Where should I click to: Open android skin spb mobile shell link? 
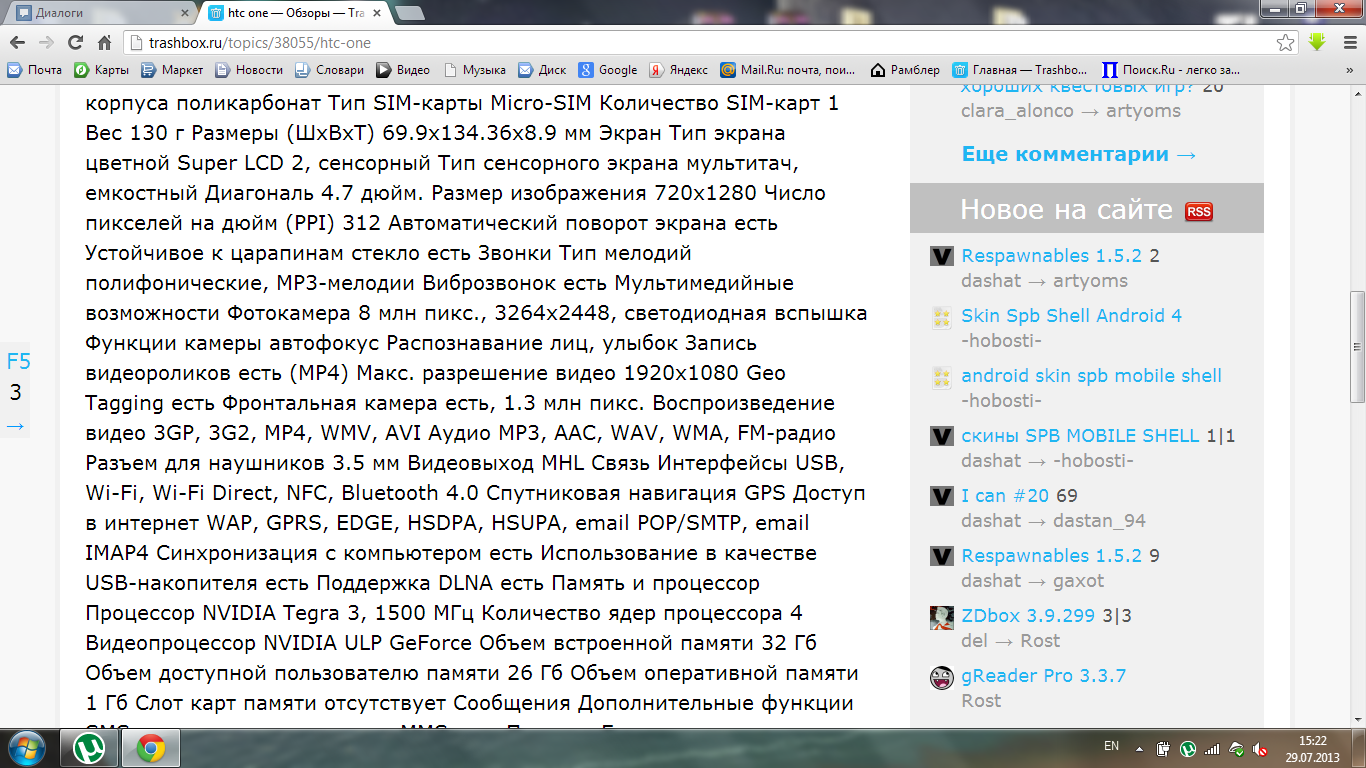point(1091,376)
